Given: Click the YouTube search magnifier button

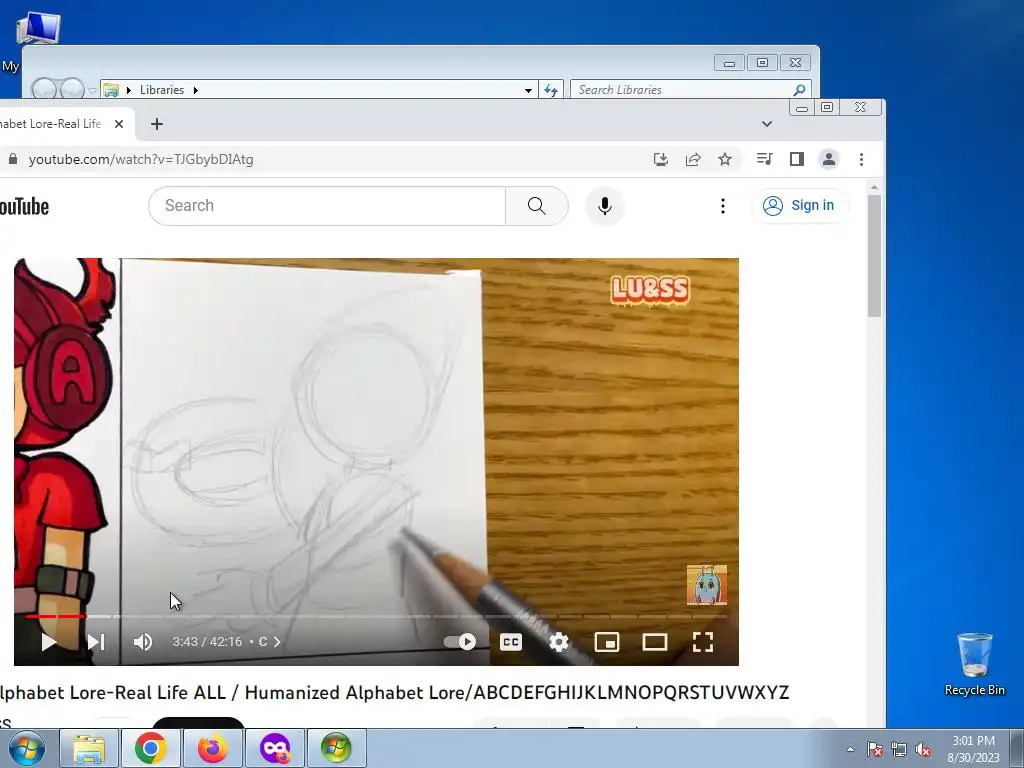Looking at the screenshot, I should coord(536,206).
